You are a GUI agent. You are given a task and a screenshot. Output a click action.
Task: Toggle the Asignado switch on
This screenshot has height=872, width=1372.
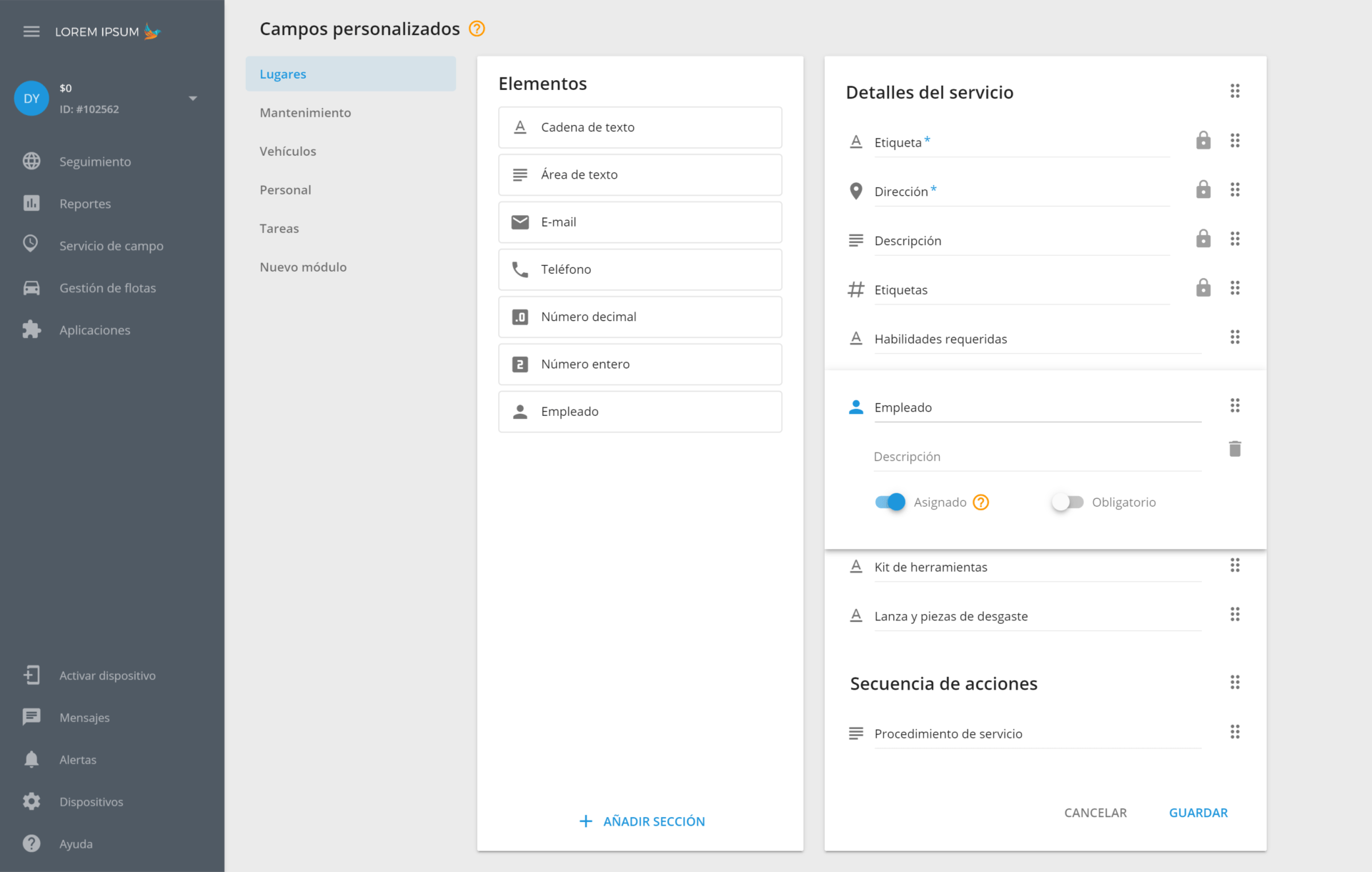pyautogui.click(x=889, y=502)
